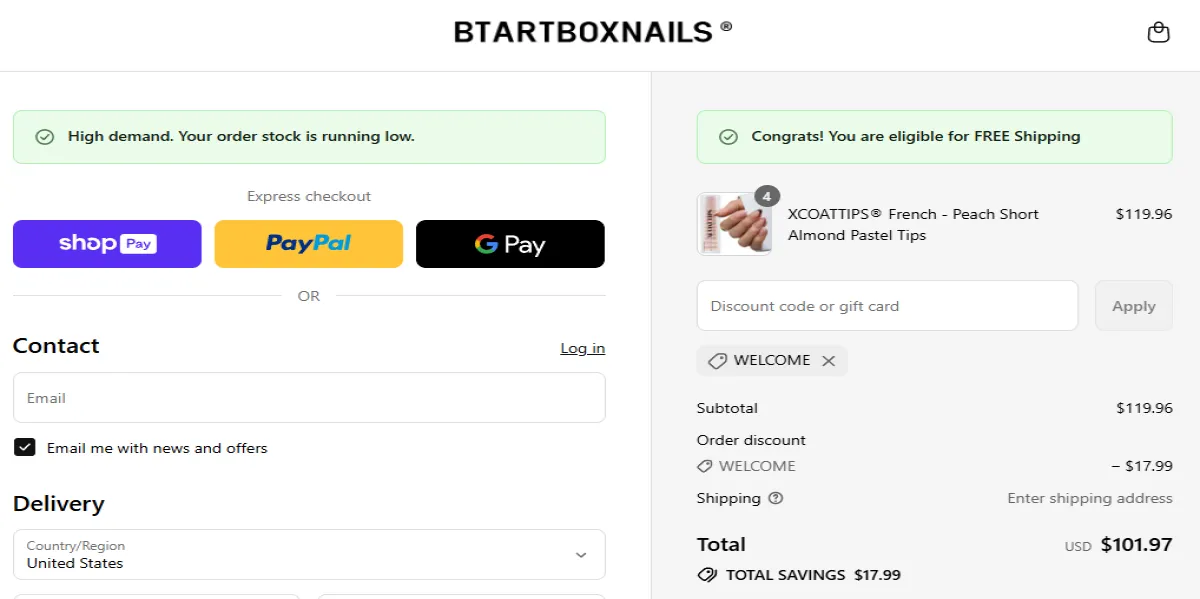Click the XCOATTIPS product thumbnail
This screenshot has width=1200, height=599.
735,224
